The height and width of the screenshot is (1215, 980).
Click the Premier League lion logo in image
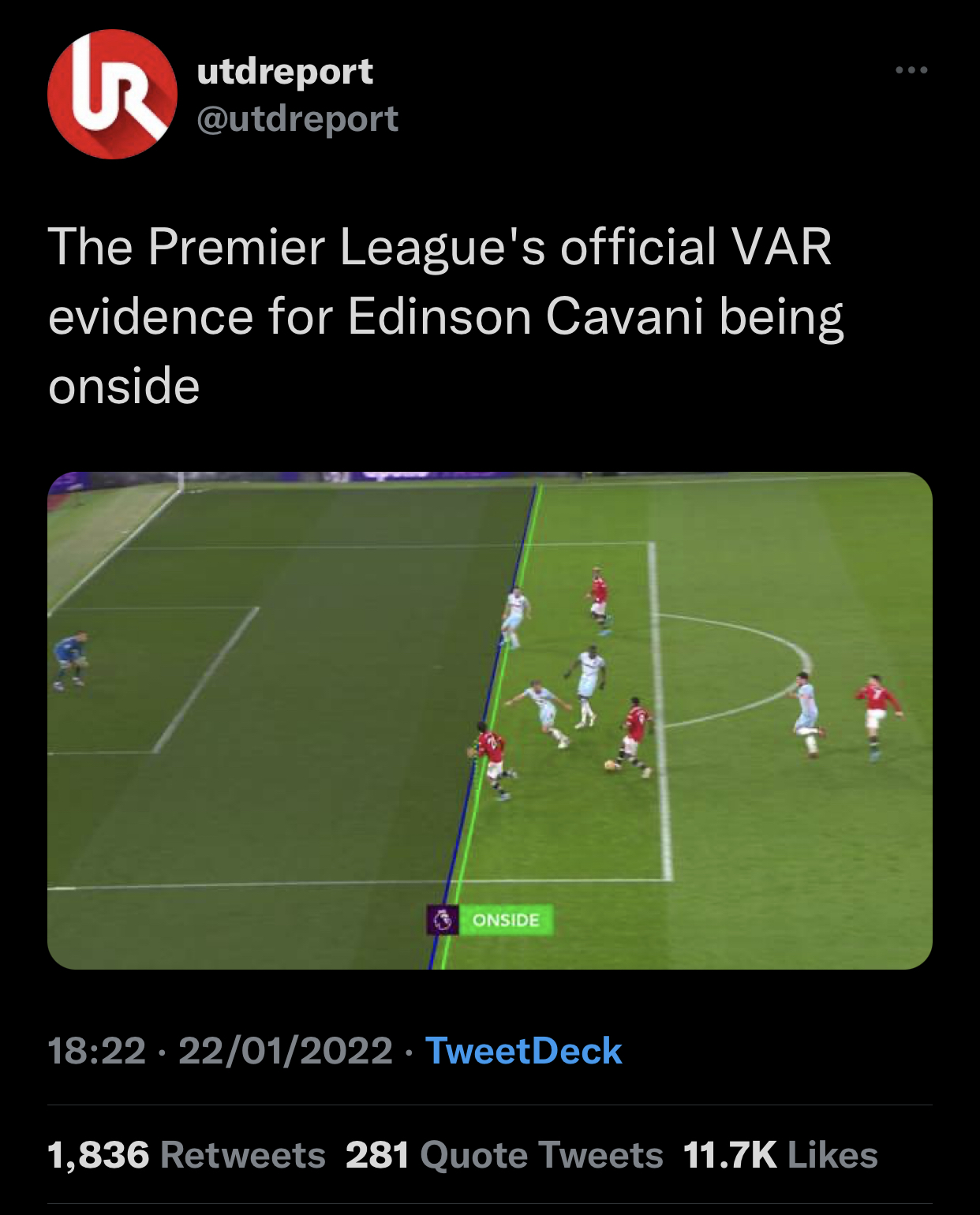tap(442, 920)
